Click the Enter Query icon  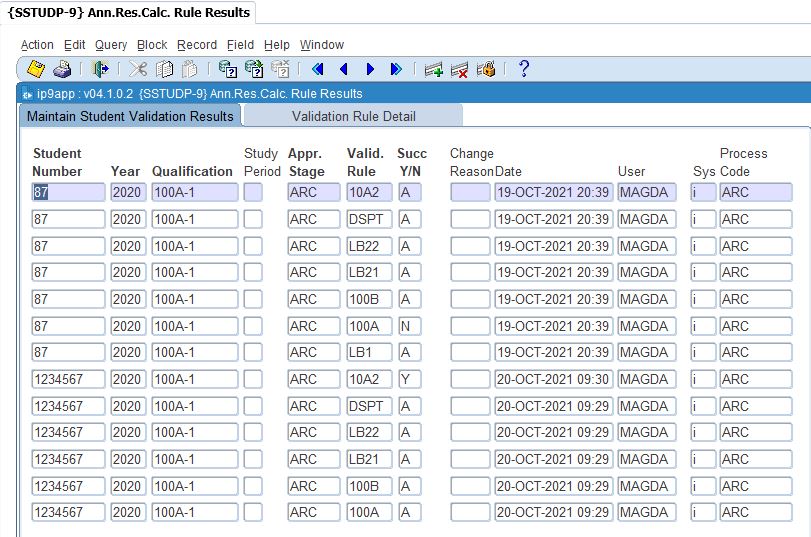228,69
